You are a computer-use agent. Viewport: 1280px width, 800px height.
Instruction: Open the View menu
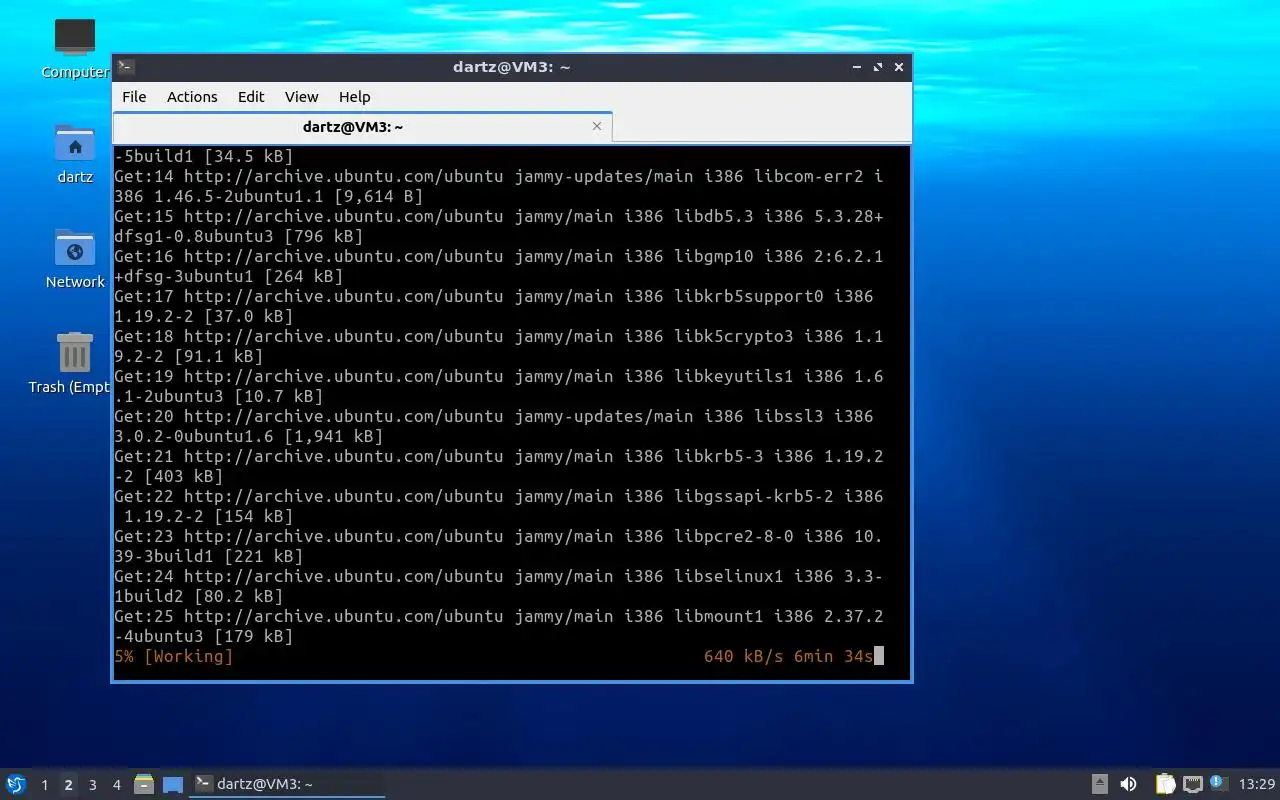(x=301, y=97)
